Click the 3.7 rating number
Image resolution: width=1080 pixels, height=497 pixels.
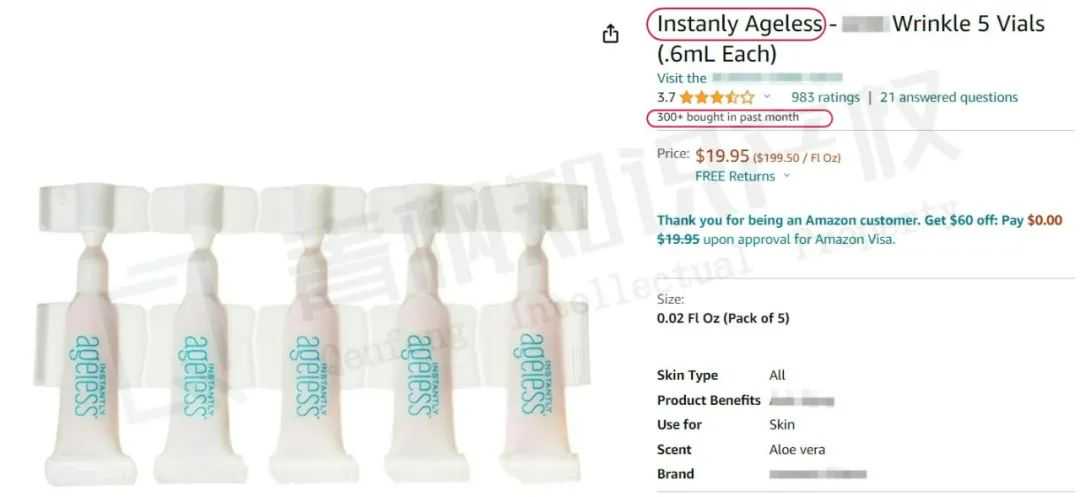click(x=666, y=98)
